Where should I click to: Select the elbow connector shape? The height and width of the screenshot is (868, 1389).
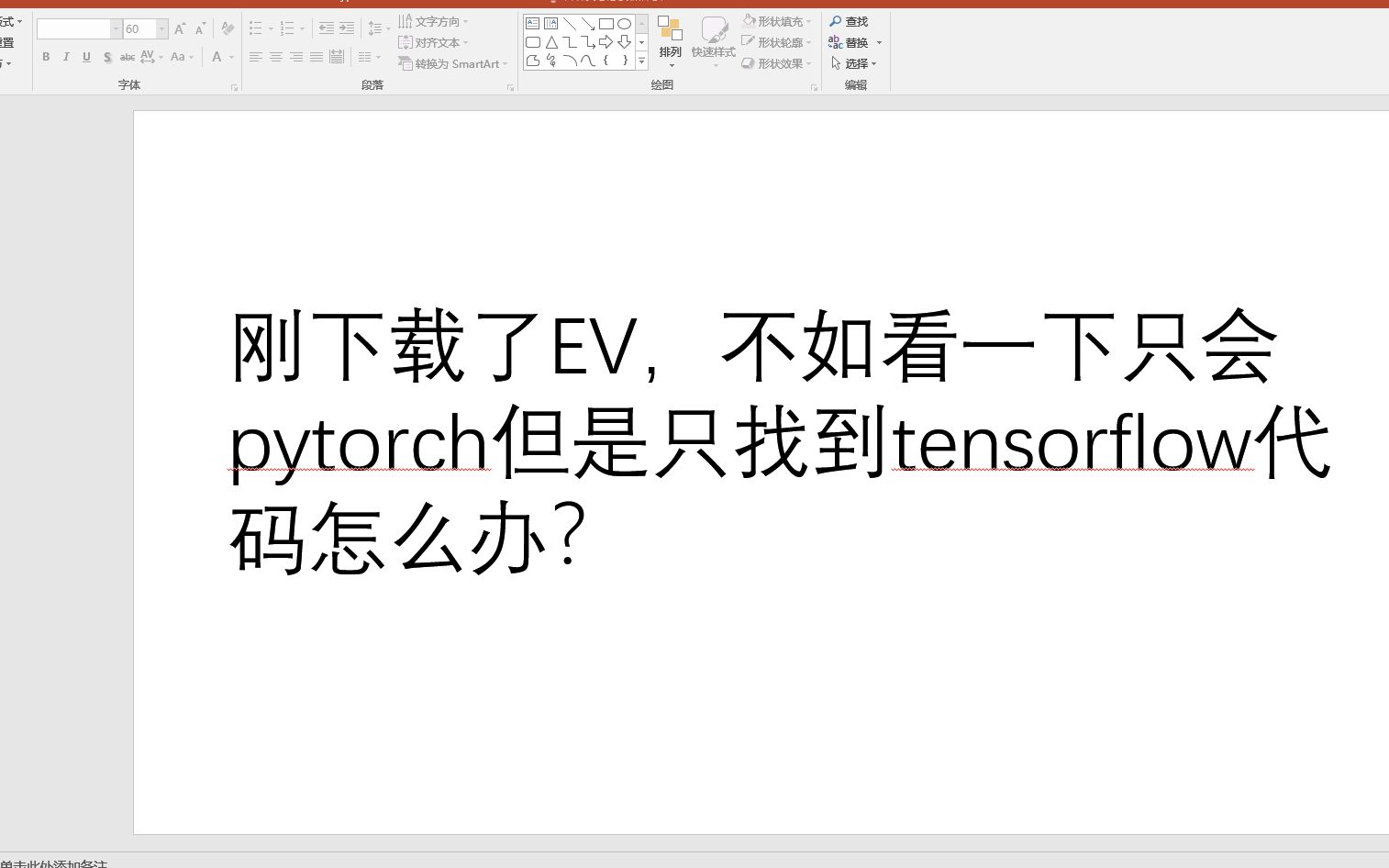point(570,42)
